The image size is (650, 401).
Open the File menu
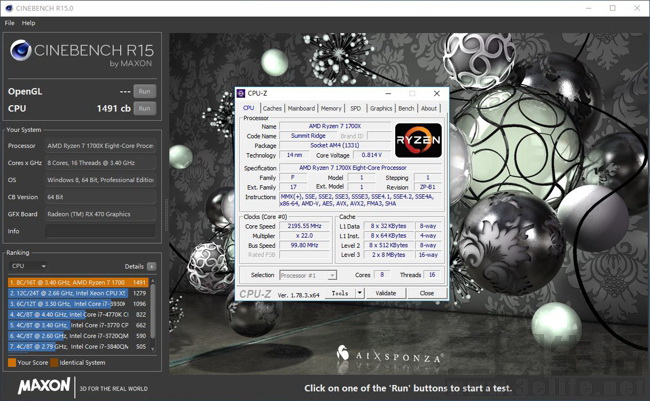(9, 23)
